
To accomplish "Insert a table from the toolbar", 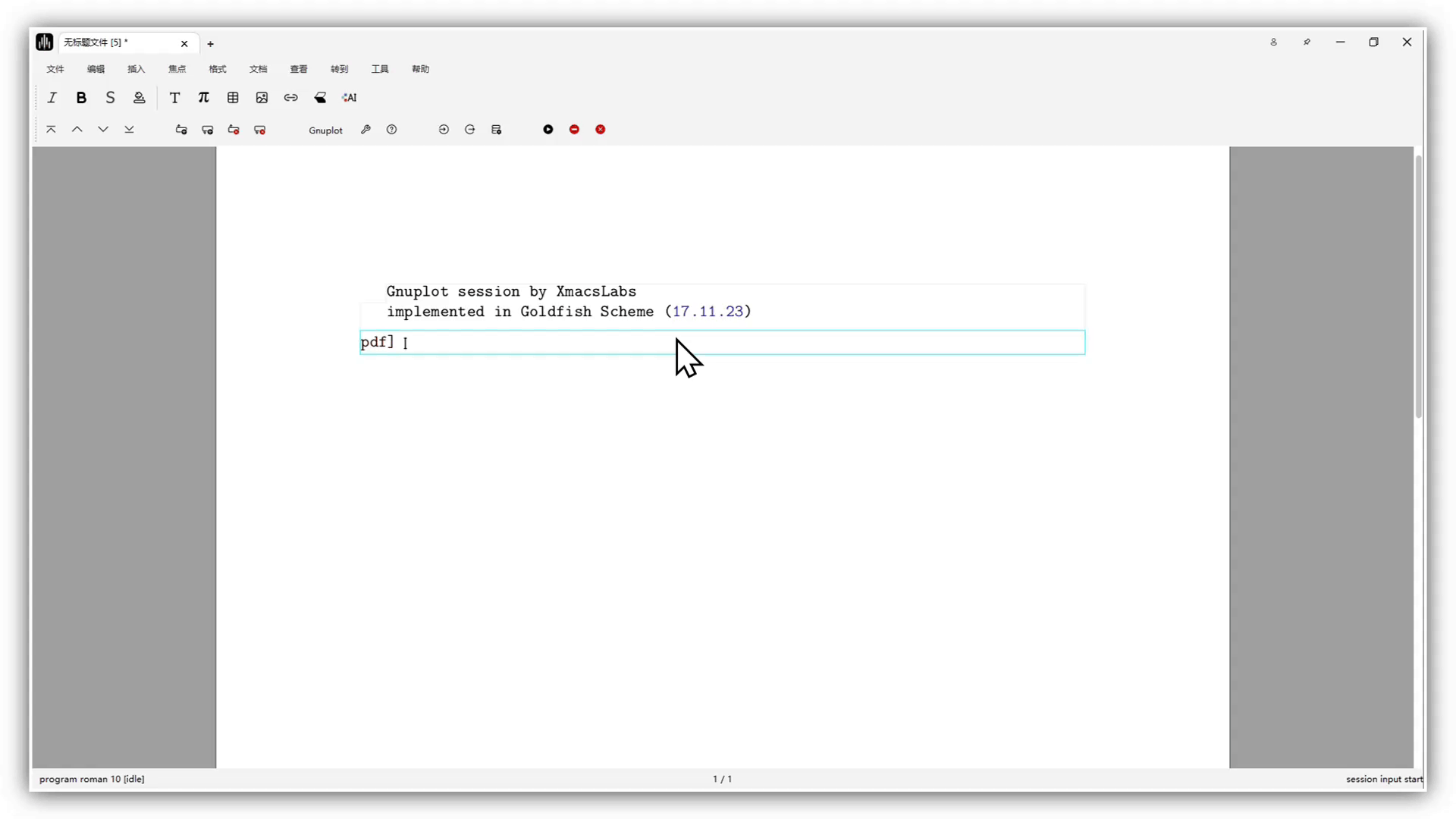I will 233,98.
